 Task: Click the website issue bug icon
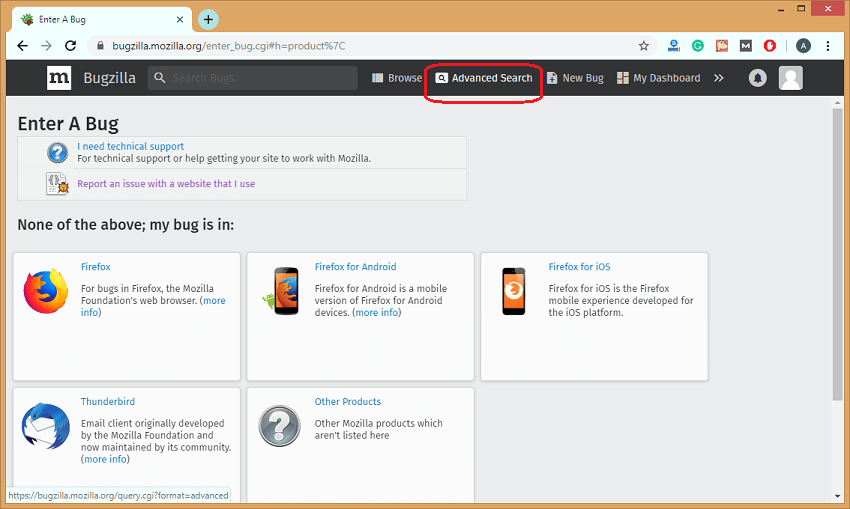57,184
